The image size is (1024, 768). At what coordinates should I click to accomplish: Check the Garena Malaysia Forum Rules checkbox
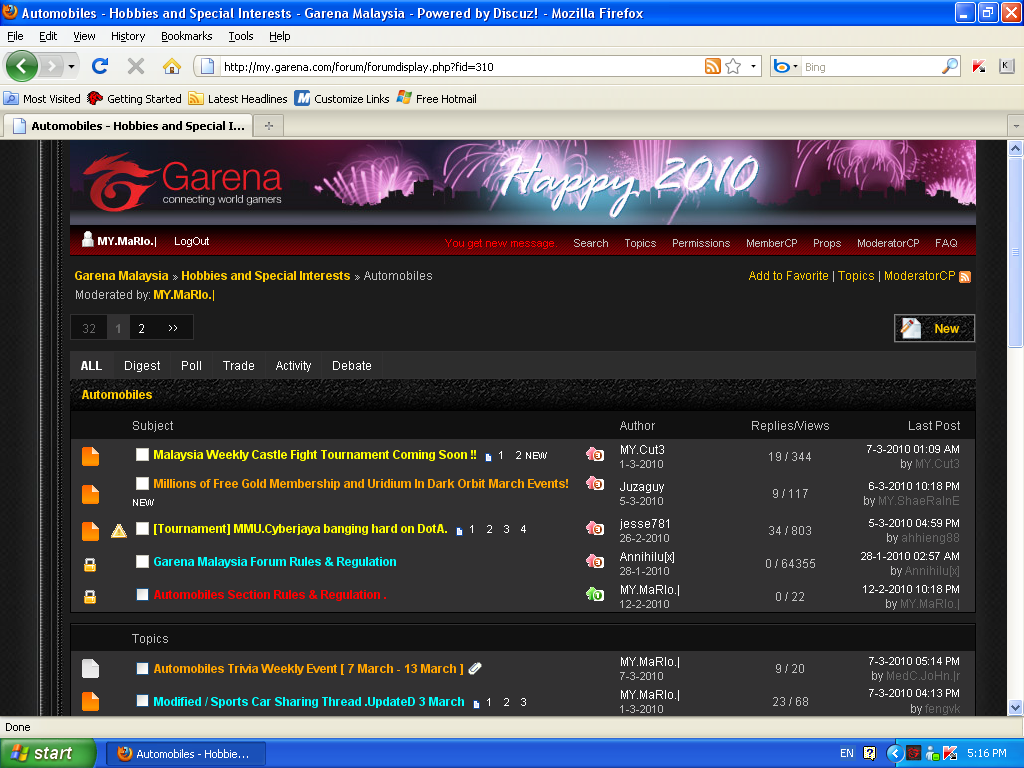(x=142, y=561)
